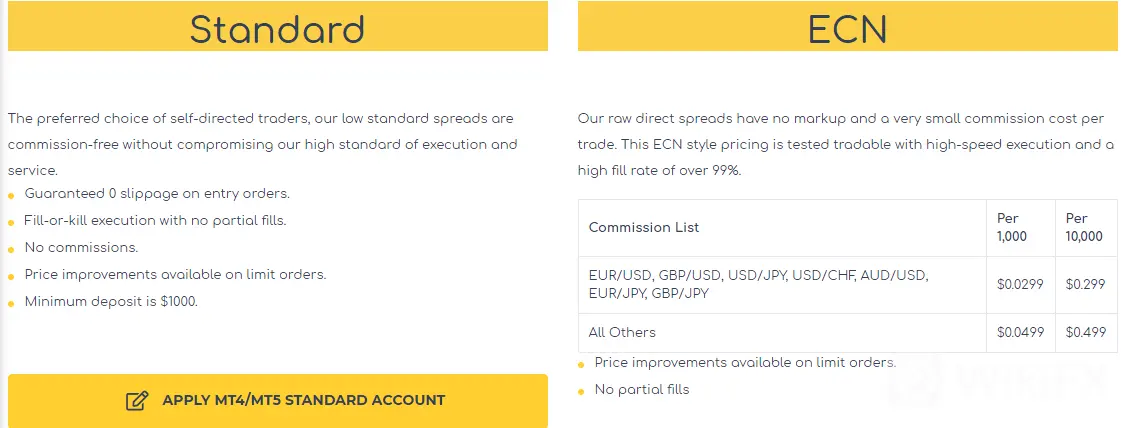This screenshot has height=428, width=1121.
Task: Click the Apply MT4/MT5 Standard Account button
Action: click(277, 400)
